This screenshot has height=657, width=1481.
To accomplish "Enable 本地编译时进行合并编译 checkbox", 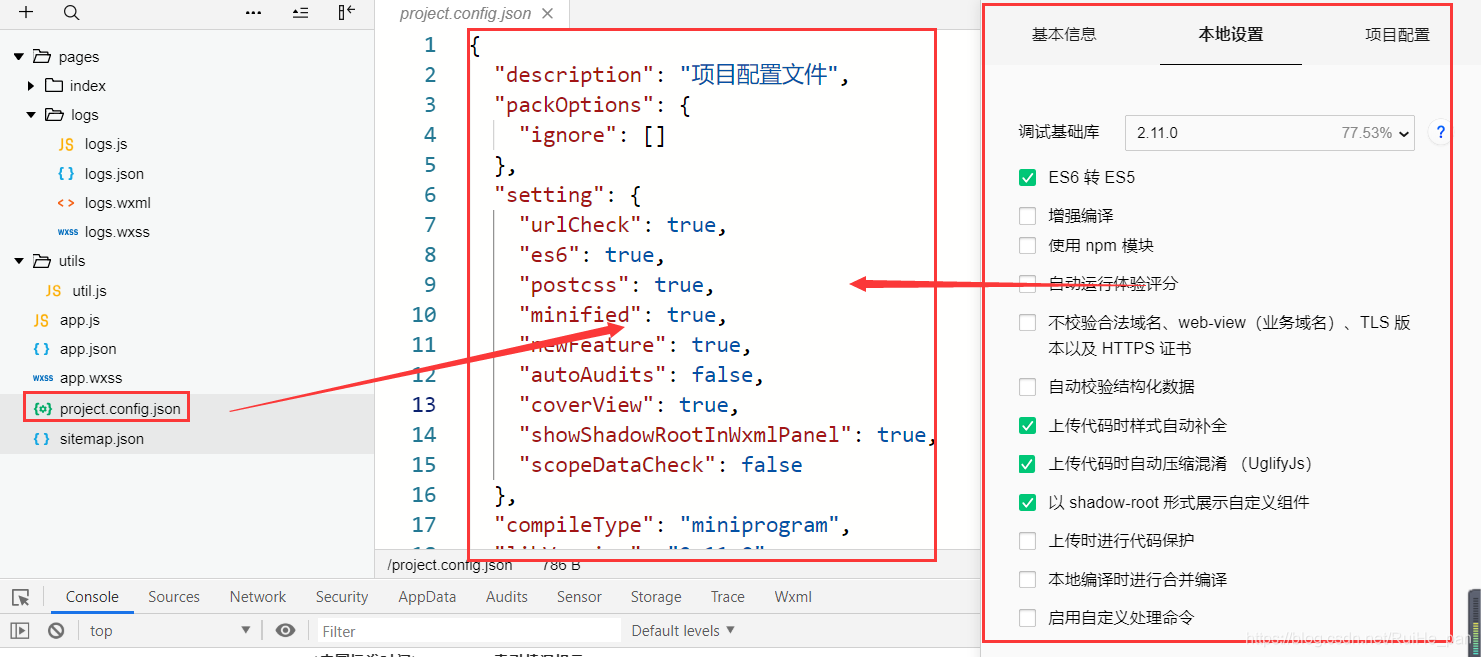I will pos(1027,580).
